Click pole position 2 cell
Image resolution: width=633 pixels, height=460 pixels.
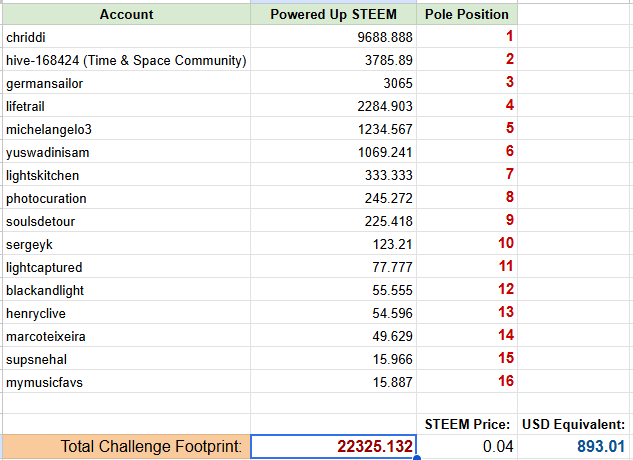pos(467,60)
